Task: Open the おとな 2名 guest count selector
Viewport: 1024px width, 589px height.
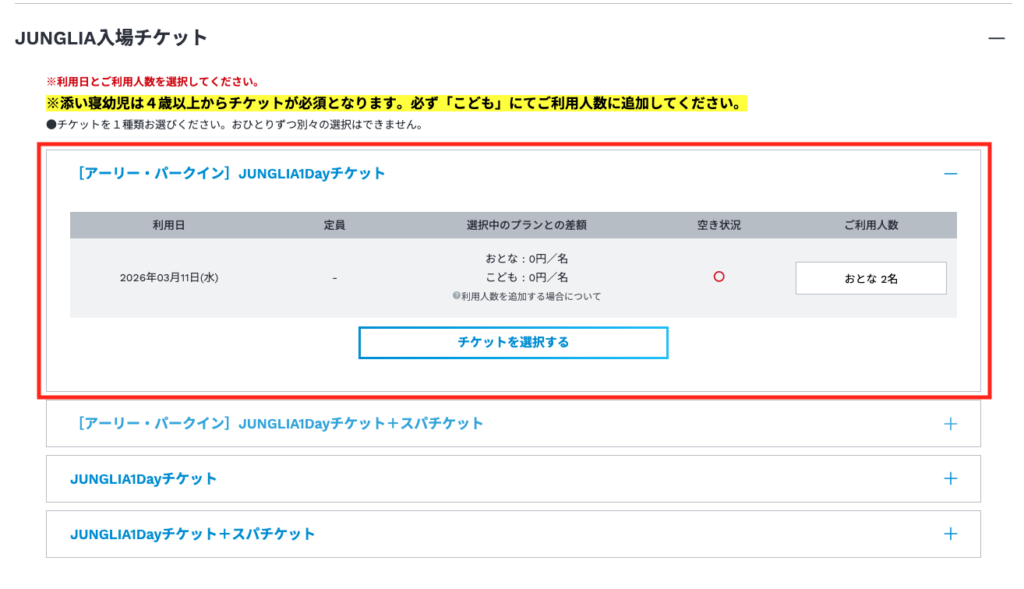Action: [x=870, y=279]
